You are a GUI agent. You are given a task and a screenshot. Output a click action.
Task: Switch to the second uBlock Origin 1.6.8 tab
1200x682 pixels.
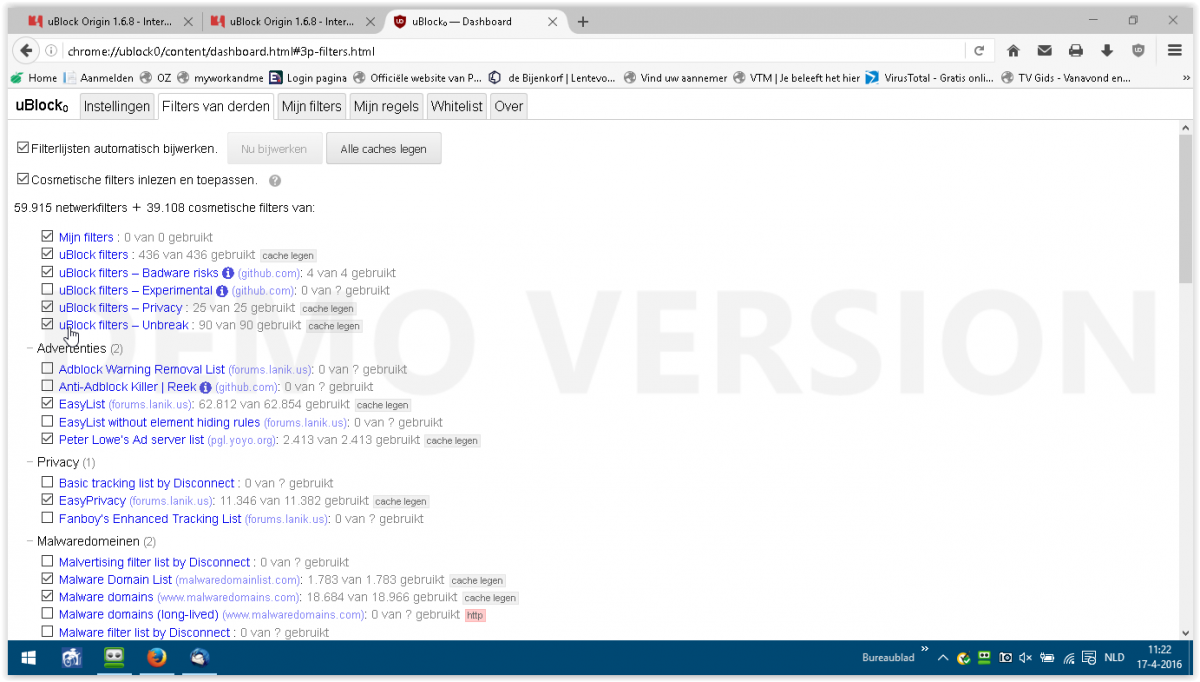pyautogui.click(x=294, y=21)
